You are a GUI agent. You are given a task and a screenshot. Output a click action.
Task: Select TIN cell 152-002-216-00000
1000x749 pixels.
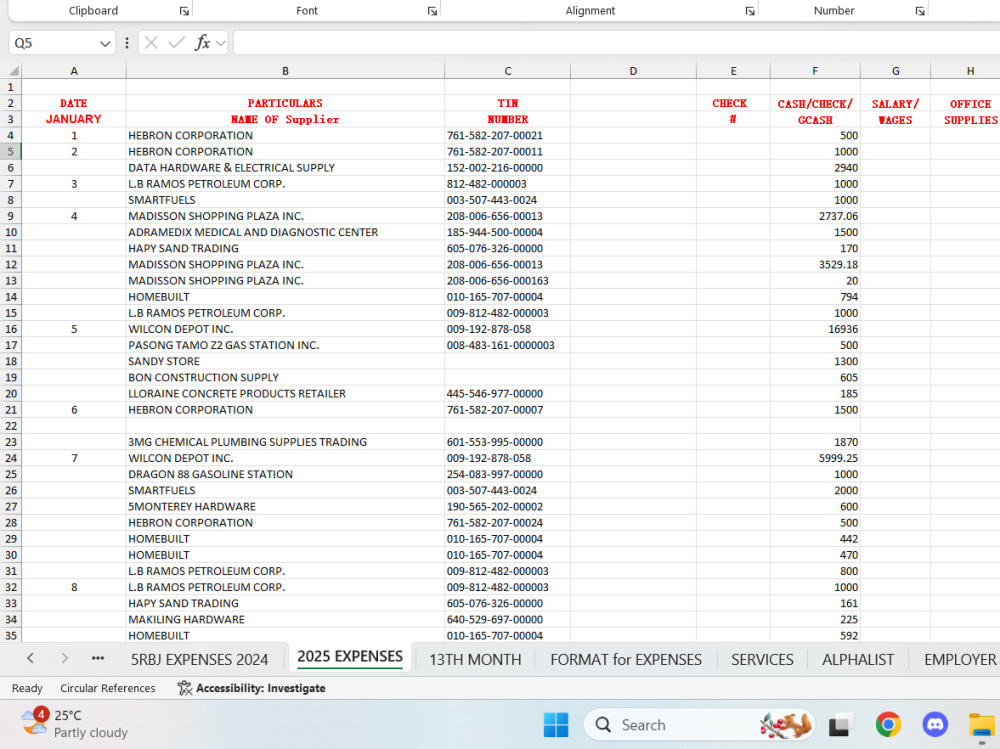point(508,168)
